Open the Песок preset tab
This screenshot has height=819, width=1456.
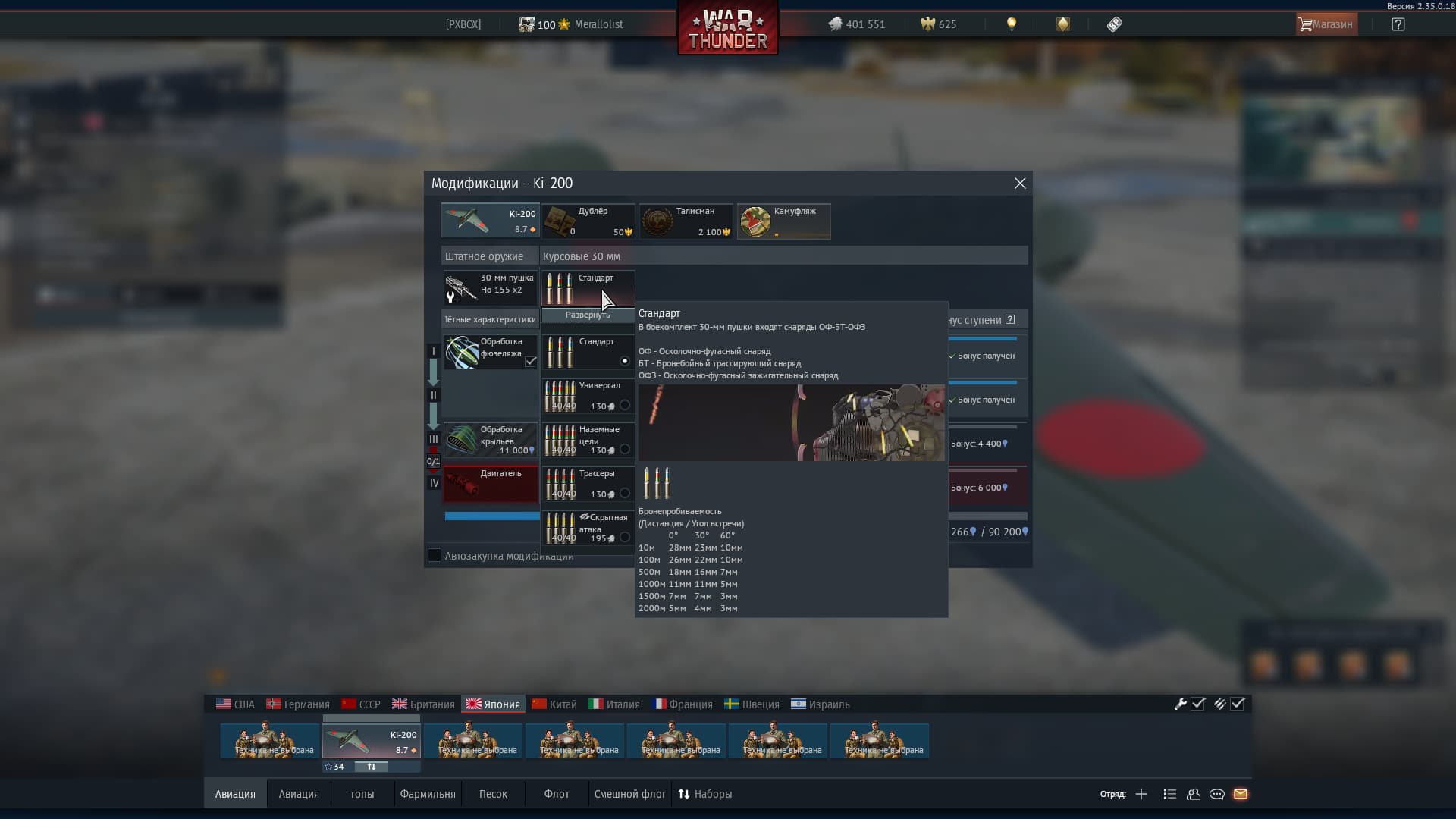[x=493, y=794]
